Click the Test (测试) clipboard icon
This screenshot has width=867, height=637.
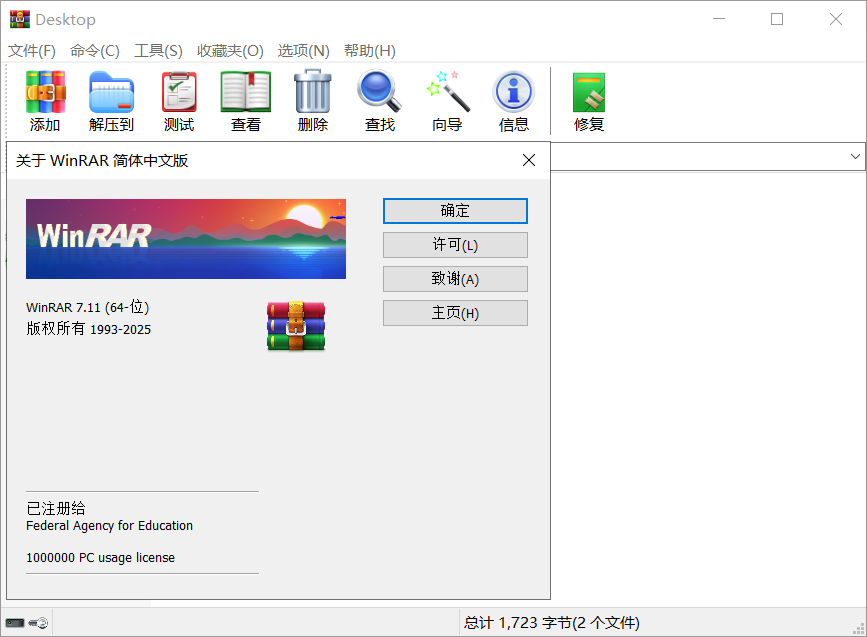[179, 92]
